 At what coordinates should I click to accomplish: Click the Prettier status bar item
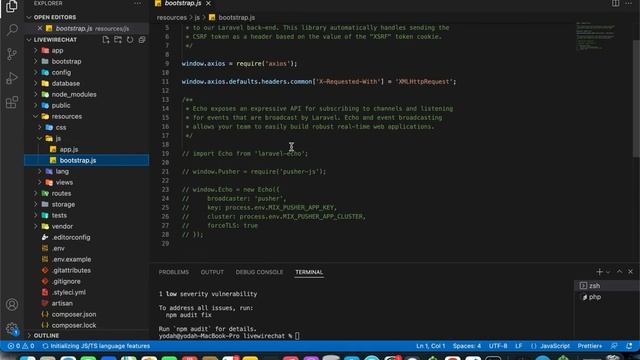589,346
